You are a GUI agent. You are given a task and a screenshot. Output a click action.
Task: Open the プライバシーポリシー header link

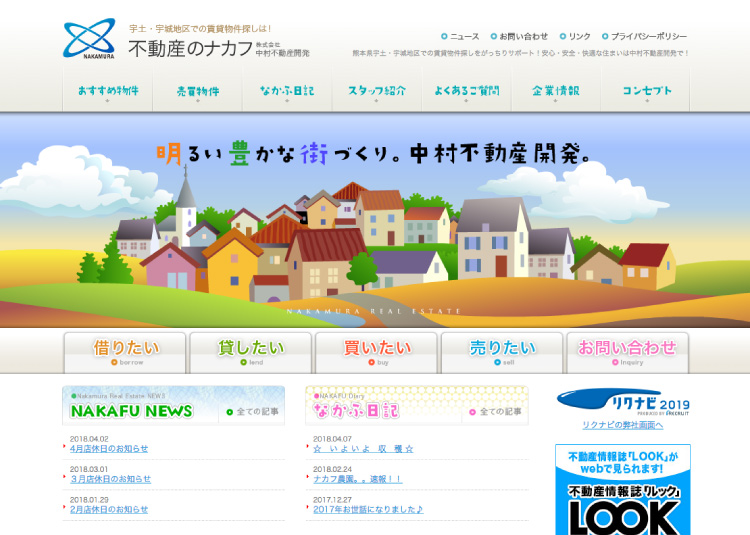click(649, 36)
